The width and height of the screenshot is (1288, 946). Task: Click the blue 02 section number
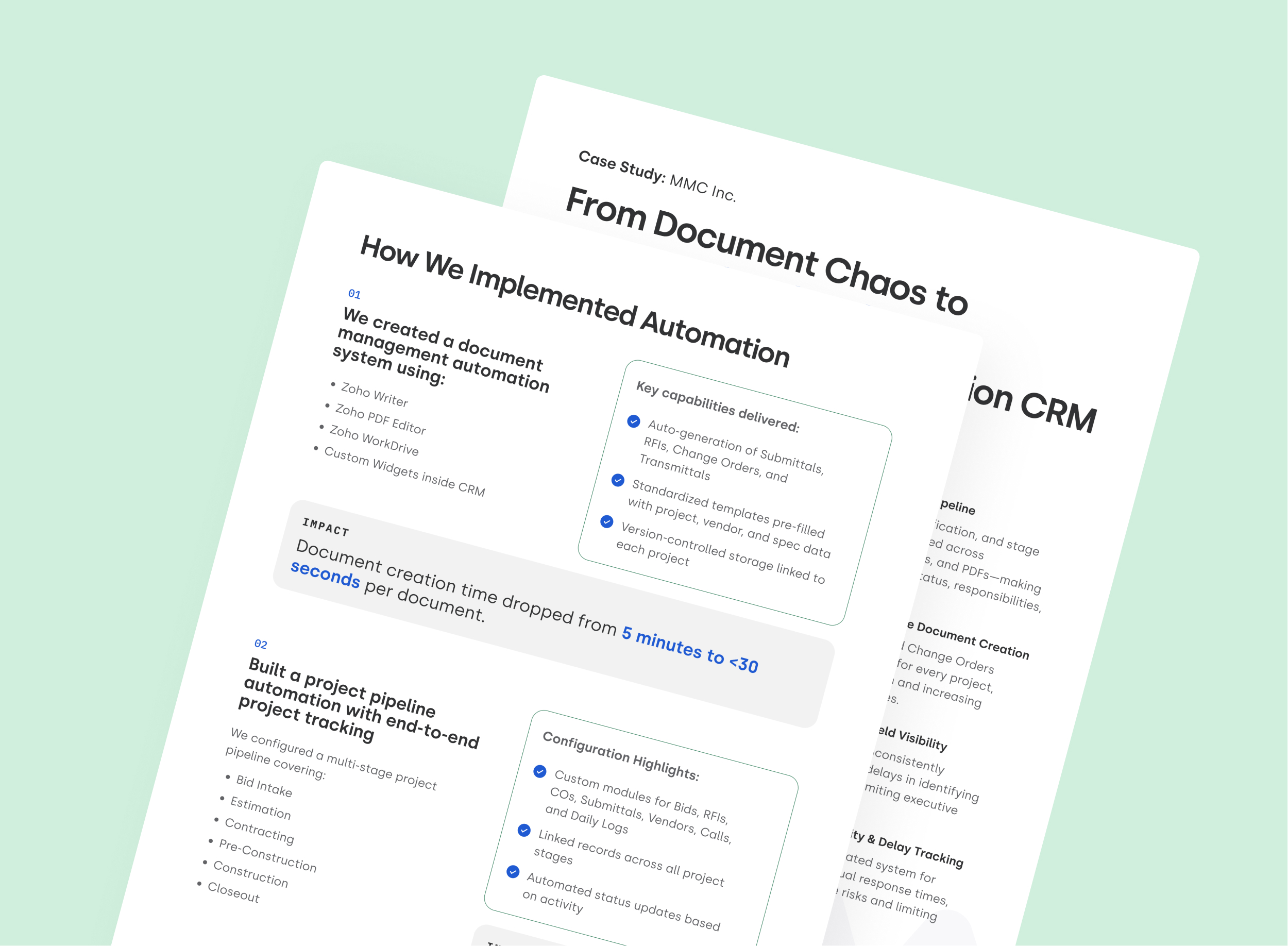[x=261, y=644]
